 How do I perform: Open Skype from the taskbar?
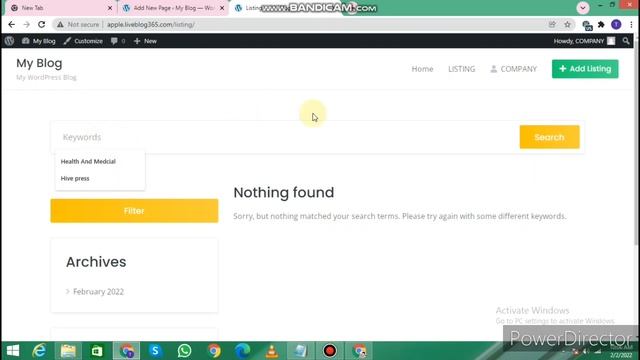coord(155,351)
